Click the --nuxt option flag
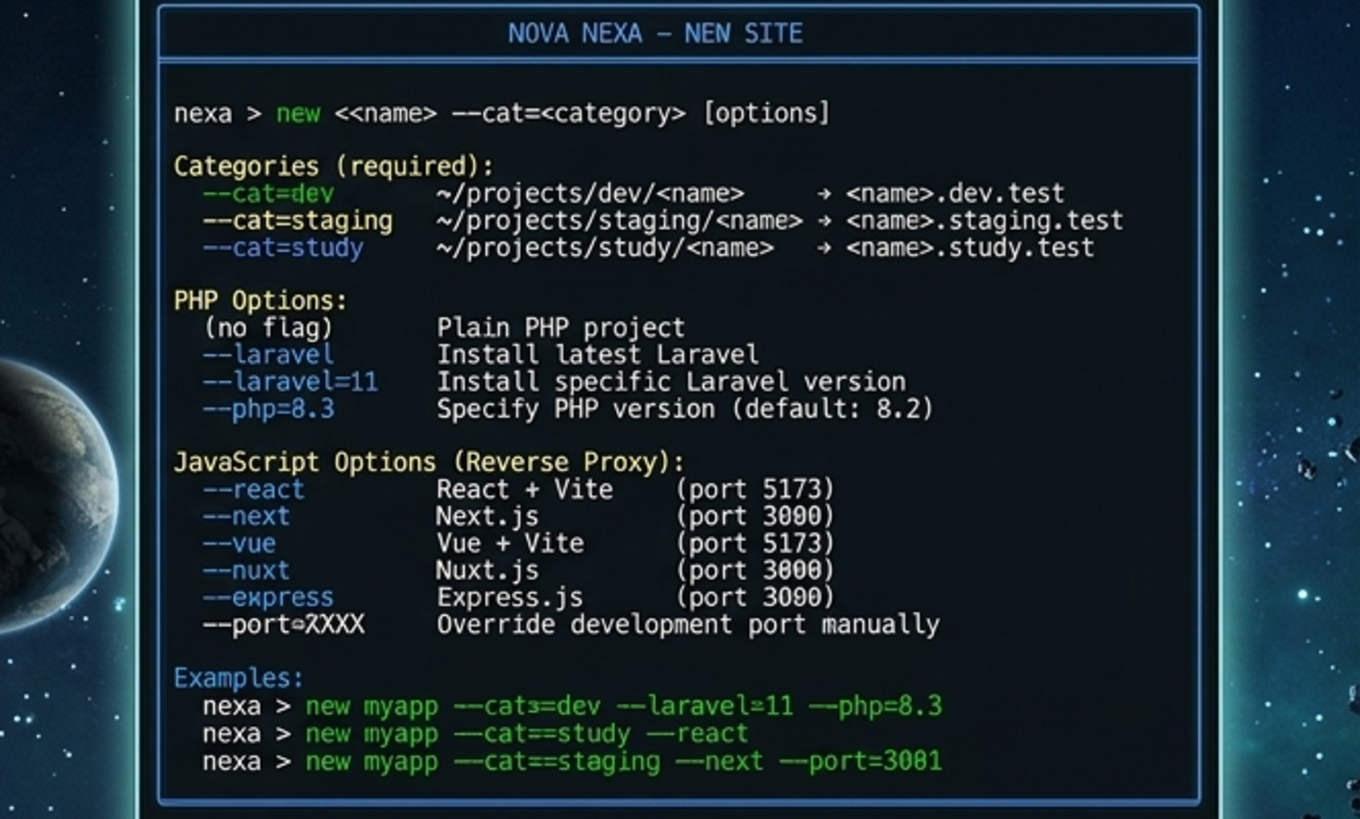 pos(246,571)
